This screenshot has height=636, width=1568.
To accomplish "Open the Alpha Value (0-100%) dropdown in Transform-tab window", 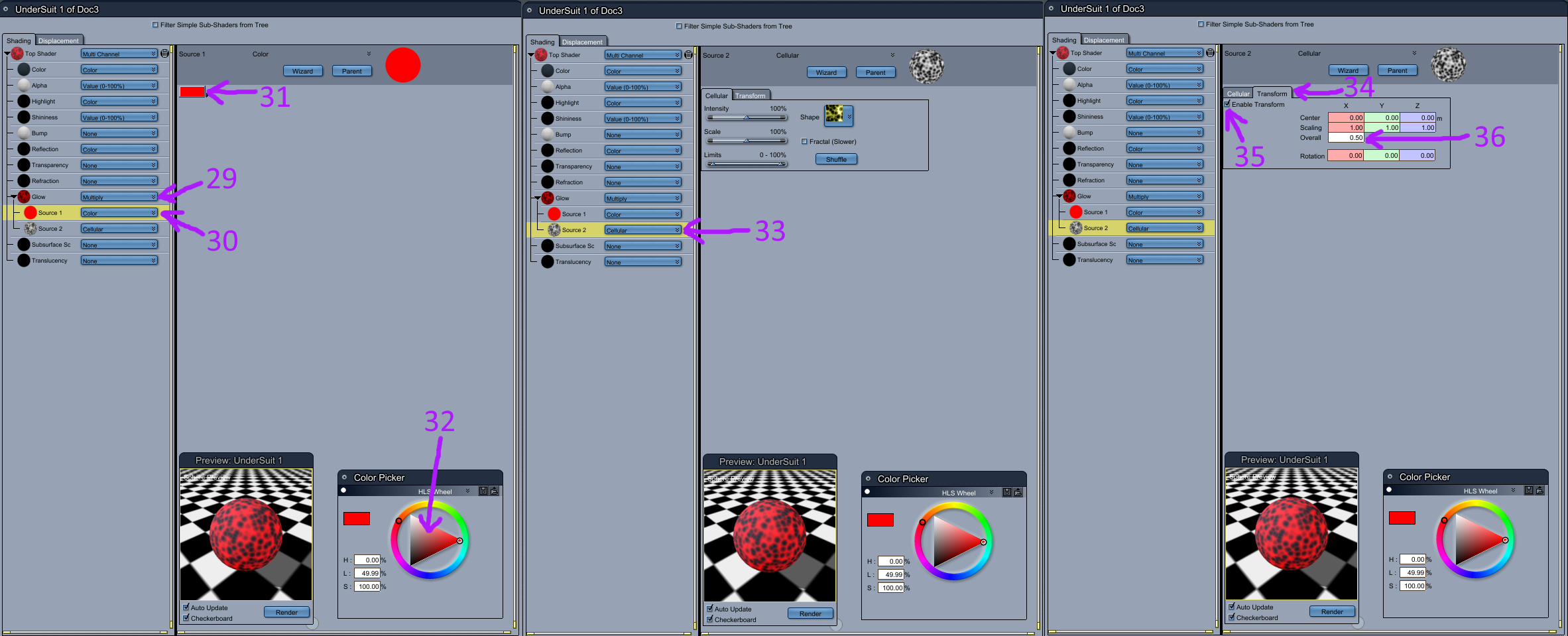I will tap(1165, 85).
